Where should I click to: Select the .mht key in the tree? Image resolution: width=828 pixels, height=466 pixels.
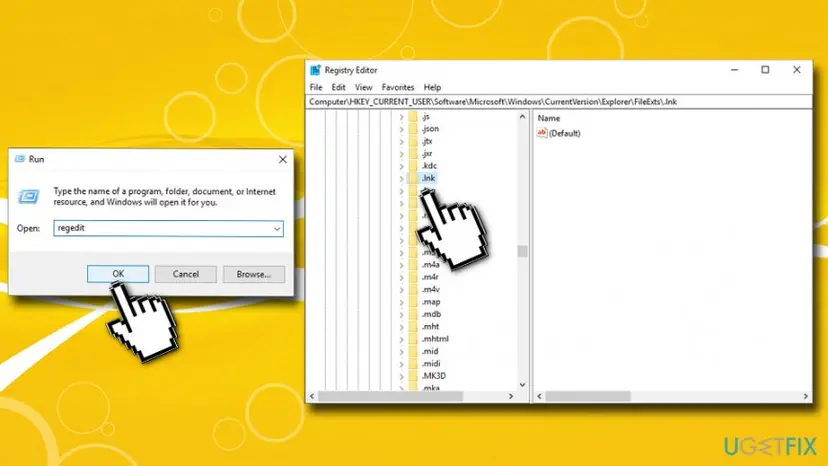tap(430, 327)
